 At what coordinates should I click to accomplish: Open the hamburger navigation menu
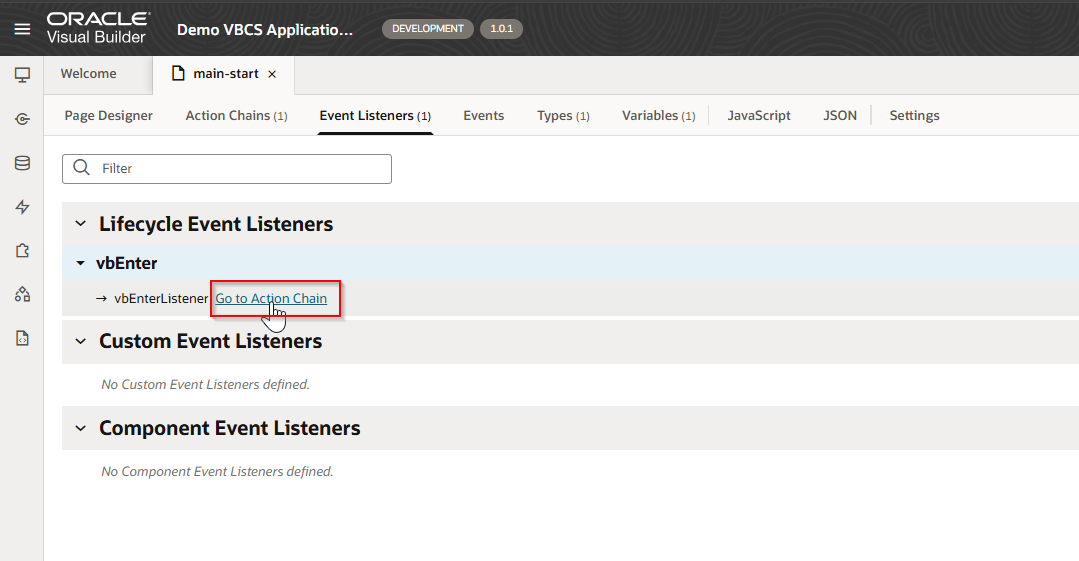(x=22, y=29)
